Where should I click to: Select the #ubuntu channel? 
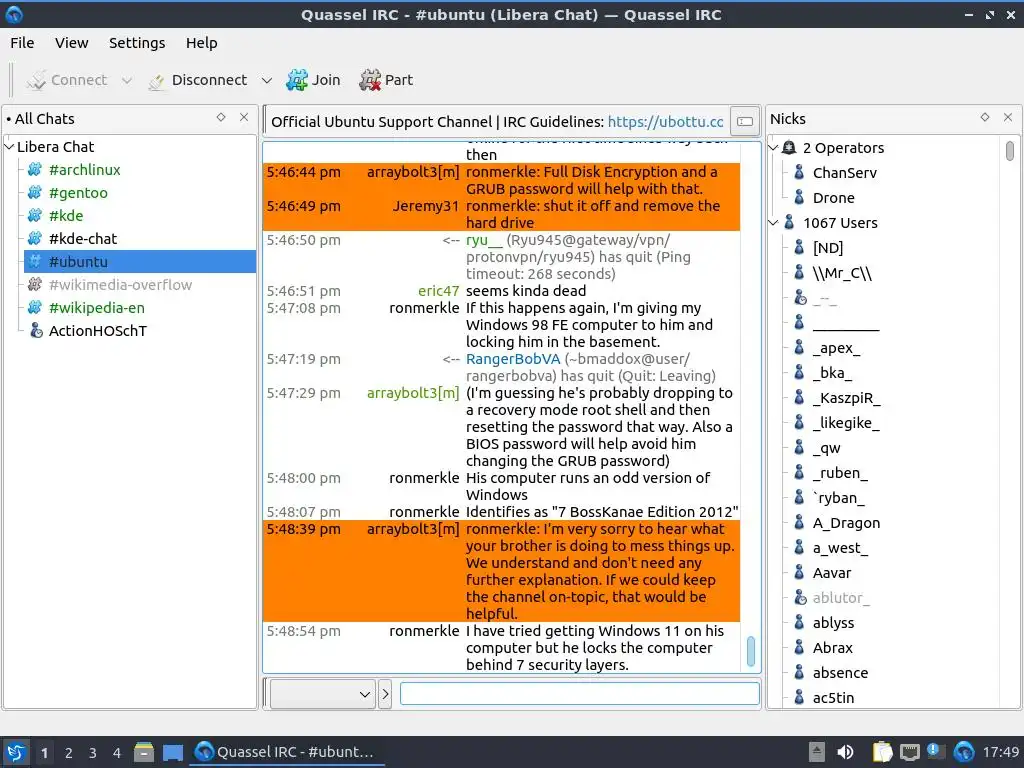click(x=140, y=262)
